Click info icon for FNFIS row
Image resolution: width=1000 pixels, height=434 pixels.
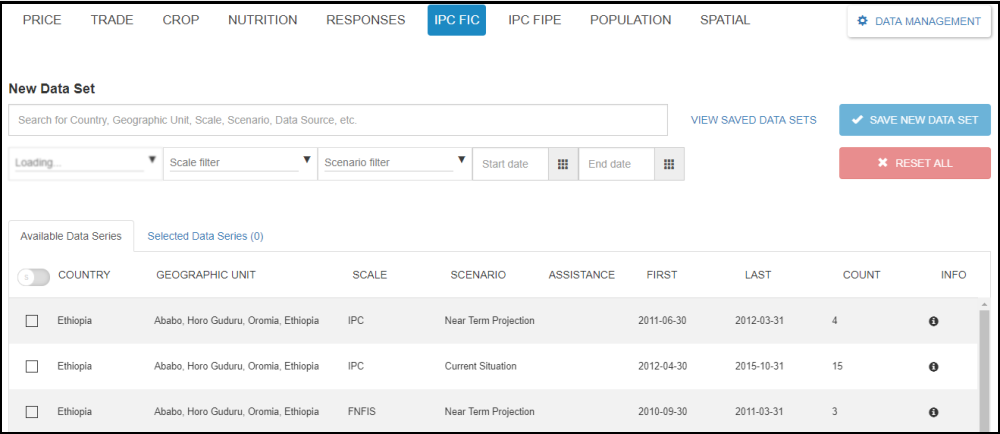coord(933,412)
